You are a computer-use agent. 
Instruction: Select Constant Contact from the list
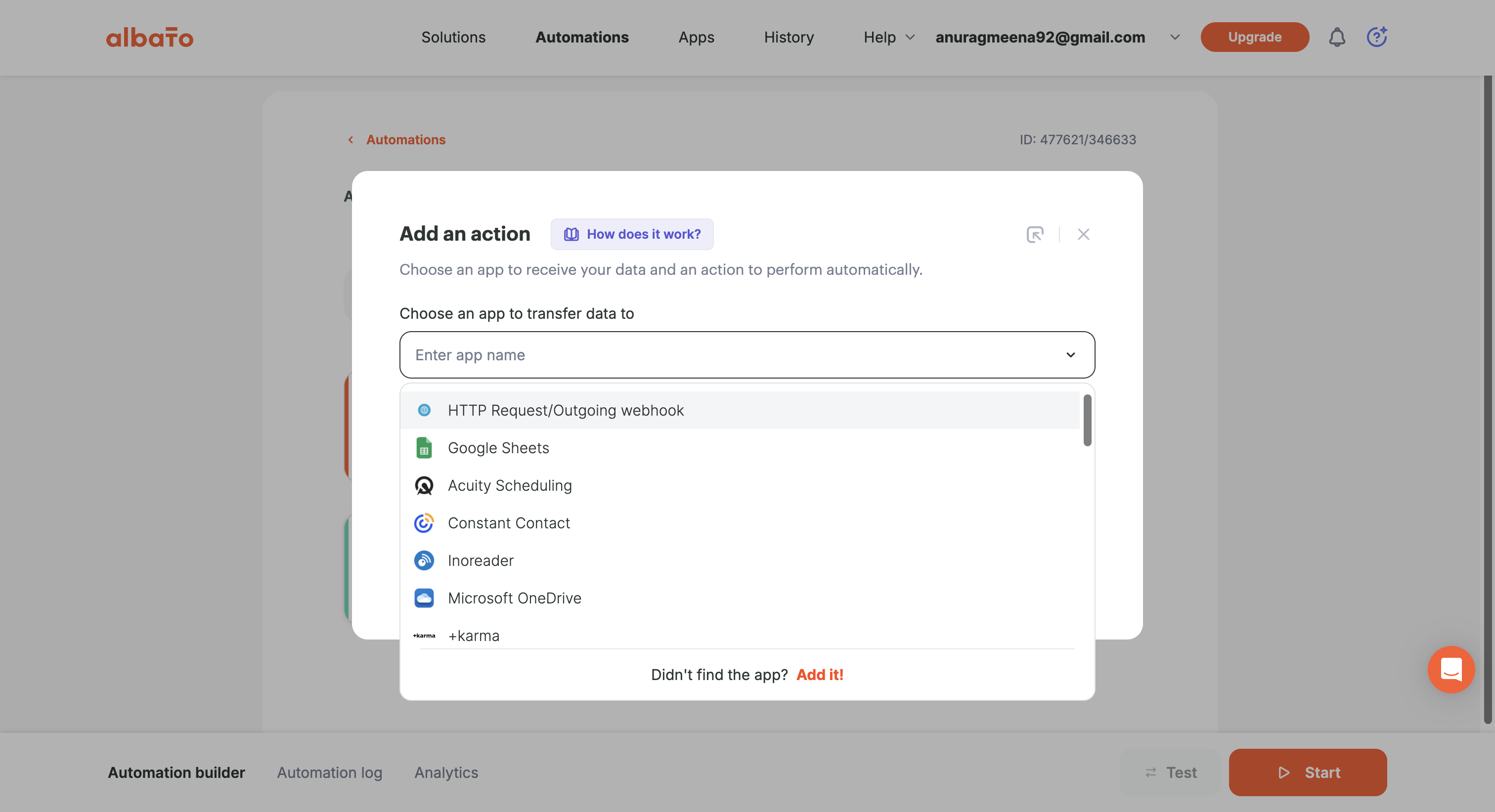coord(740,522)
